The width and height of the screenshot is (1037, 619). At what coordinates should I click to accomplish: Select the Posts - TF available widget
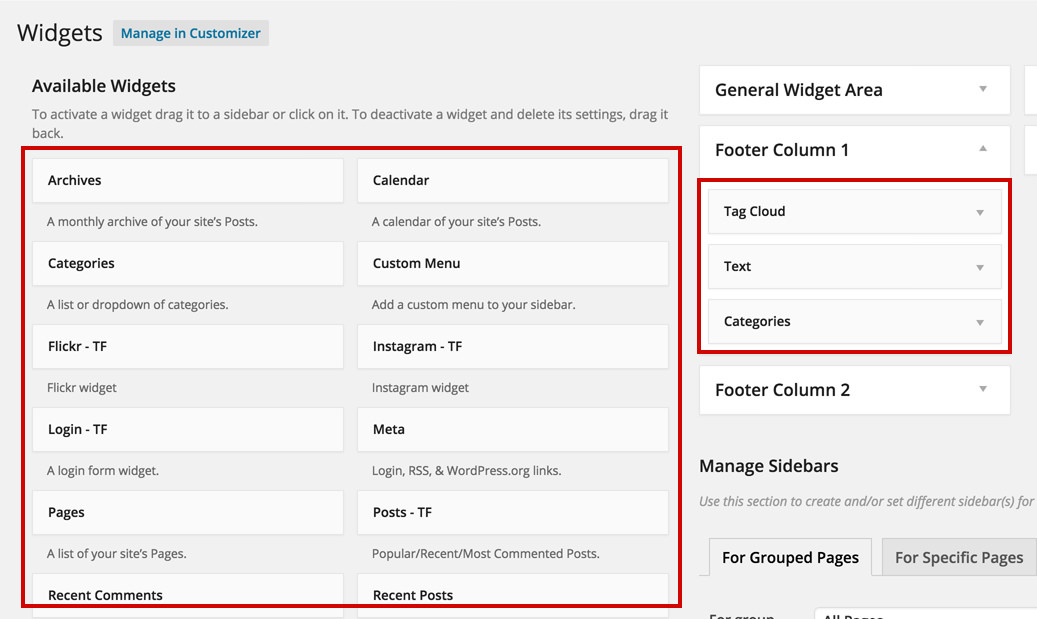pos(513,513)
